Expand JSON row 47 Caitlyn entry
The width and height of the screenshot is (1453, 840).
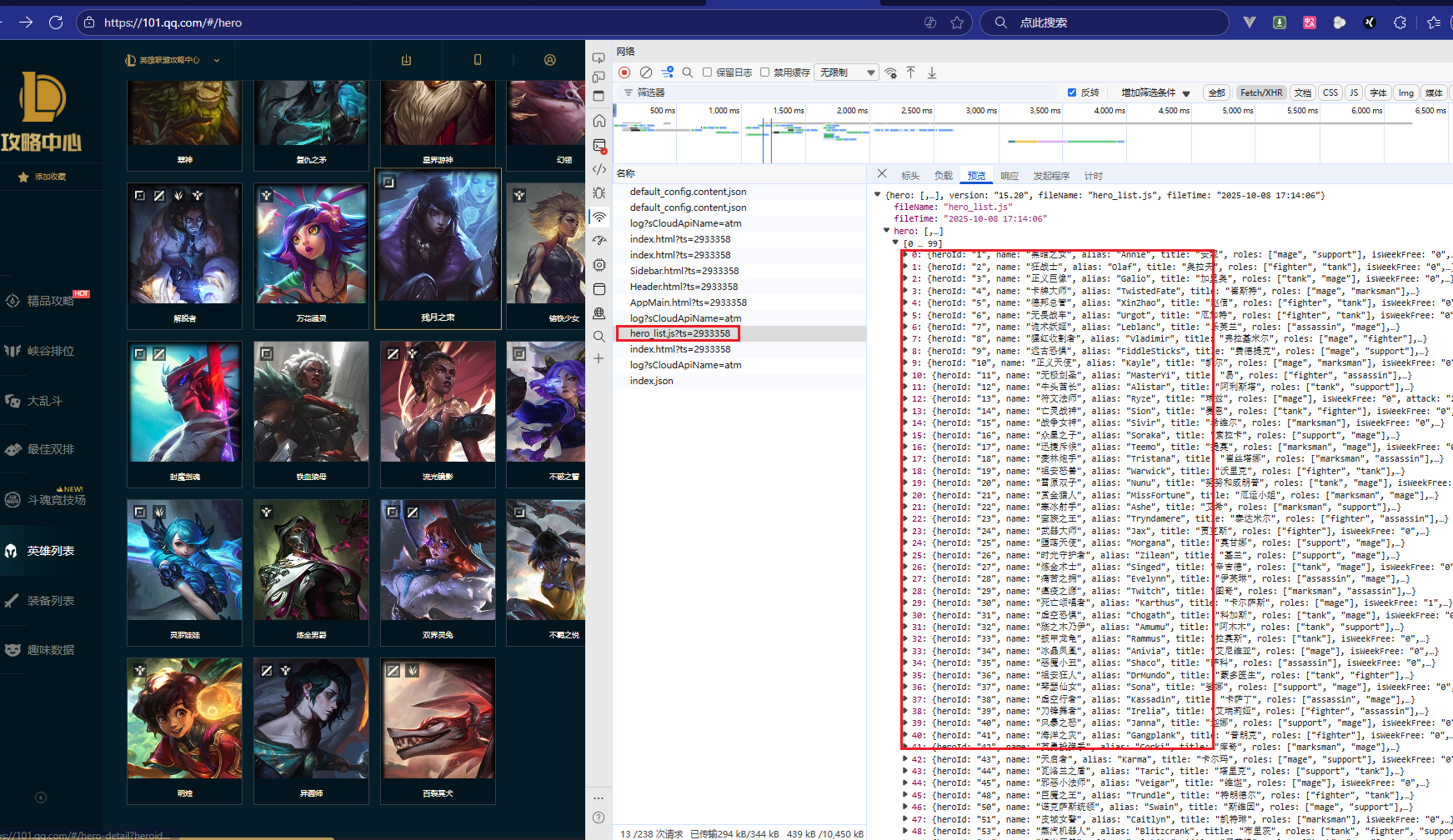coord(905,819)
